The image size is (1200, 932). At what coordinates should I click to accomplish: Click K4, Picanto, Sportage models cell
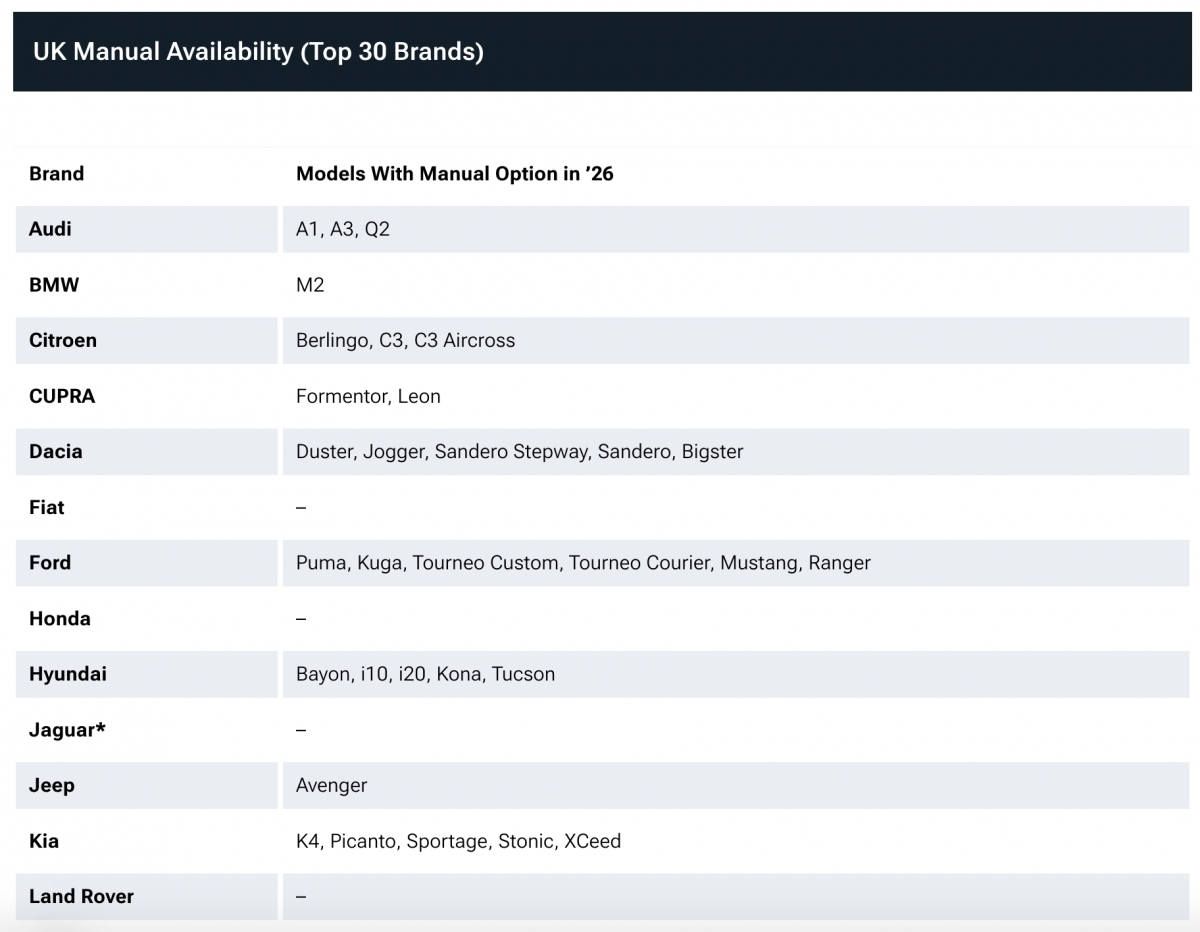tap(458, 841)
